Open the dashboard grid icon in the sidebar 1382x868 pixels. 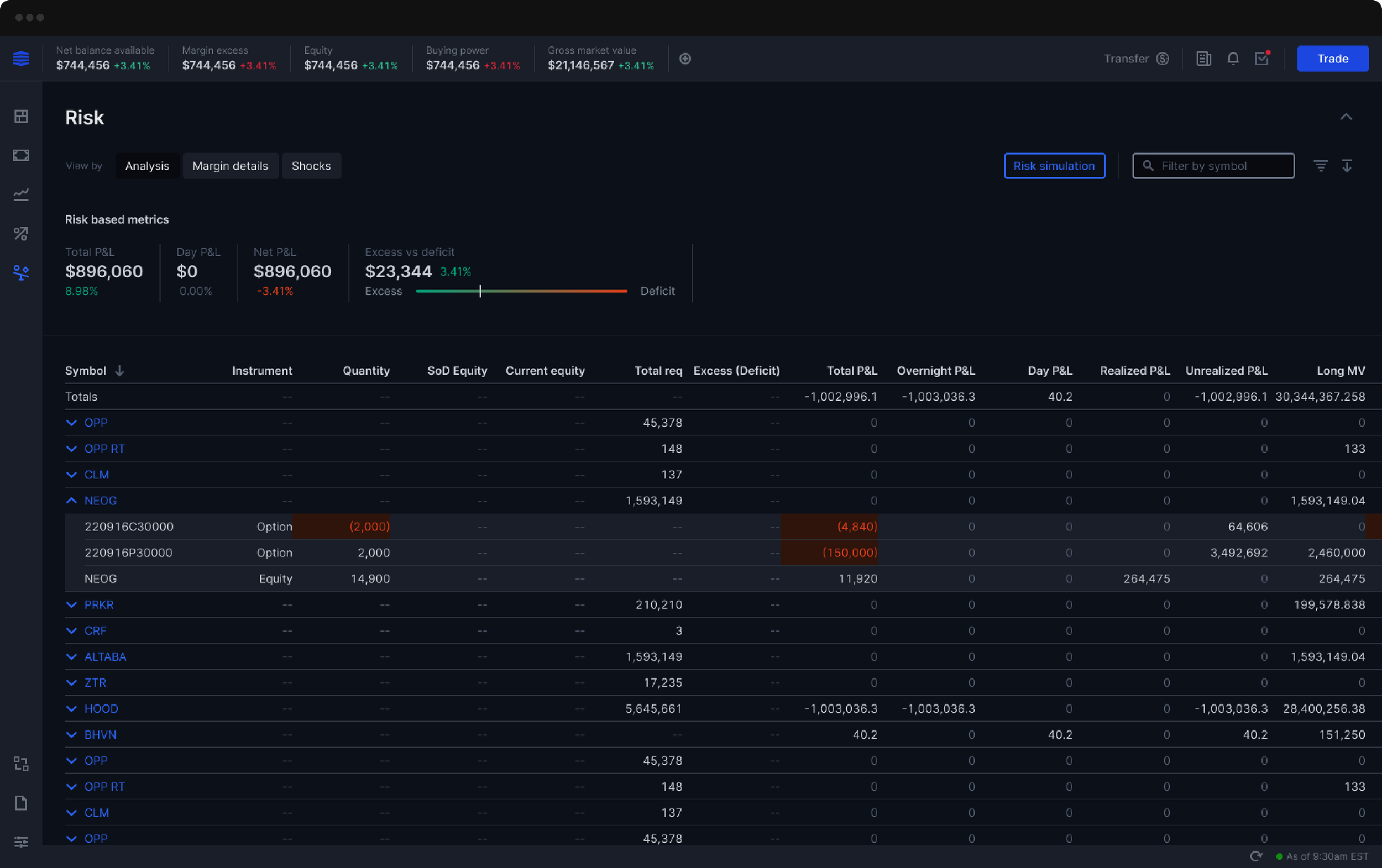coord(21,117)
